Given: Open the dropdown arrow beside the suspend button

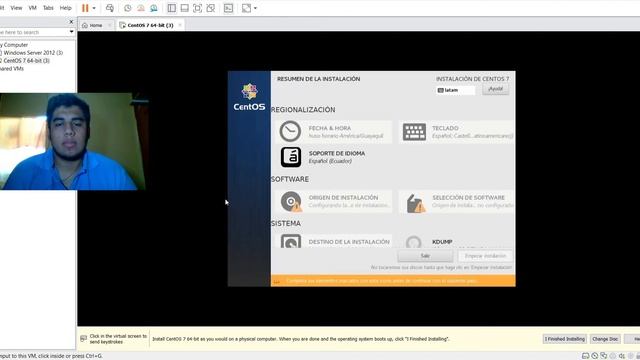Looking at the screenshot, I should coord(94,8).
